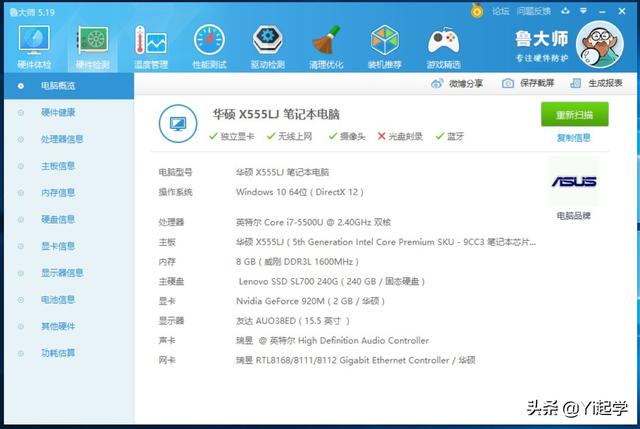Click the 独立显卡 feature check mark
640x429 pixels.
click(213, 136)
